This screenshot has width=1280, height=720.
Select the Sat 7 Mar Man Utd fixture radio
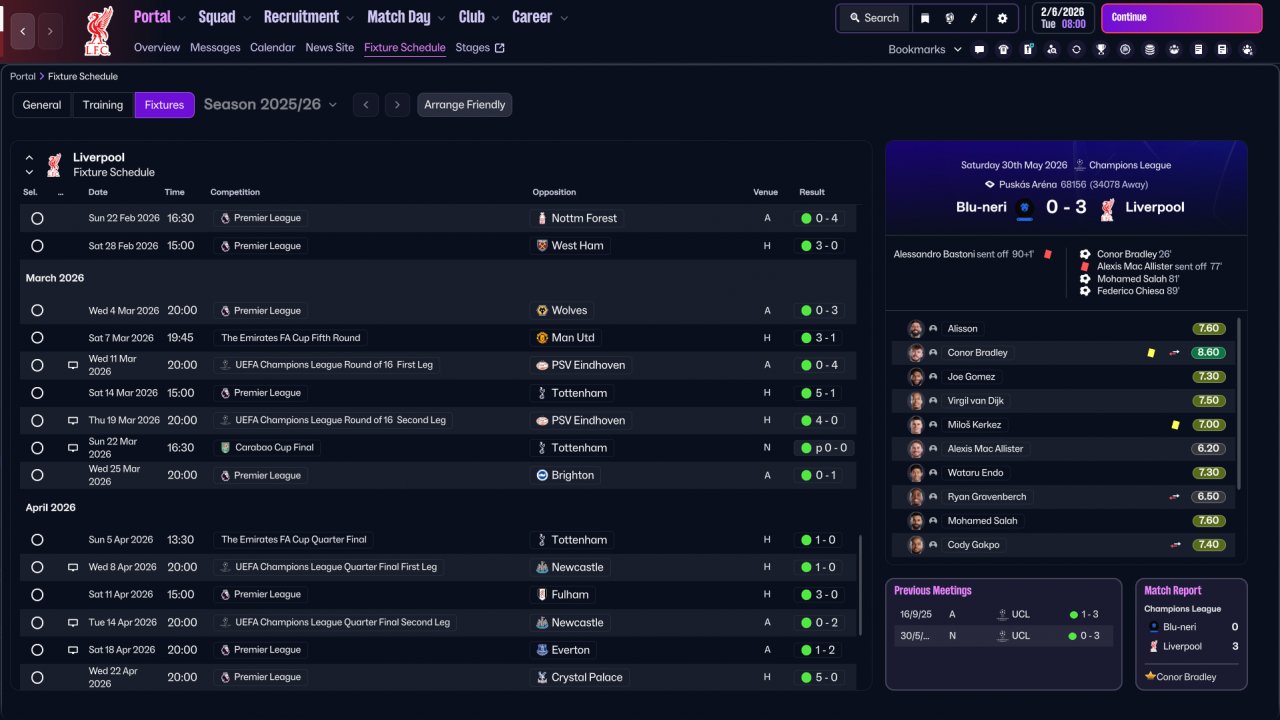pyautogui.click(x=37, y=338)
